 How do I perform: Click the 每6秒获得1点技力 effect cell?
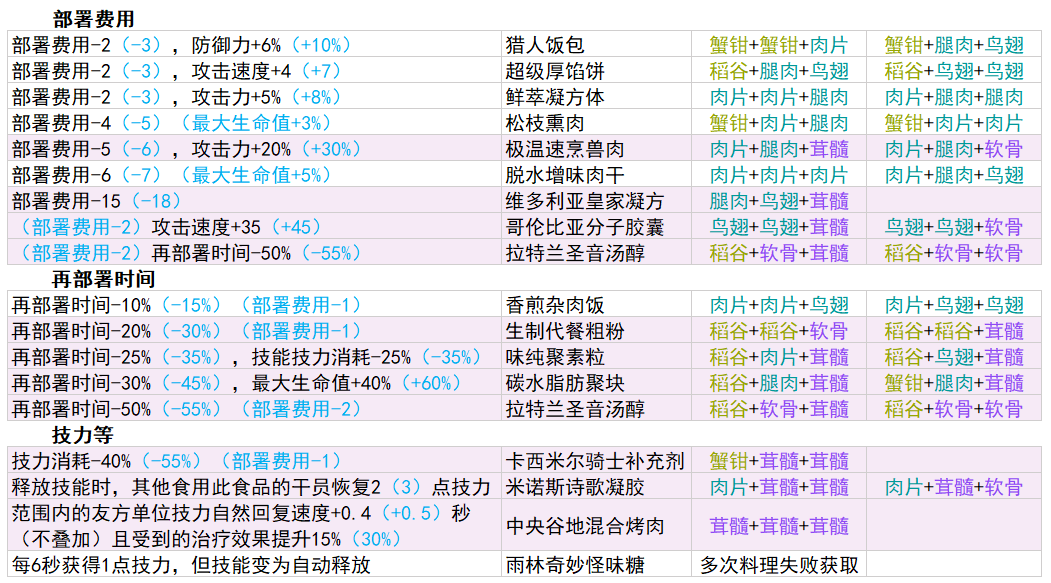(x=254, y=565)
